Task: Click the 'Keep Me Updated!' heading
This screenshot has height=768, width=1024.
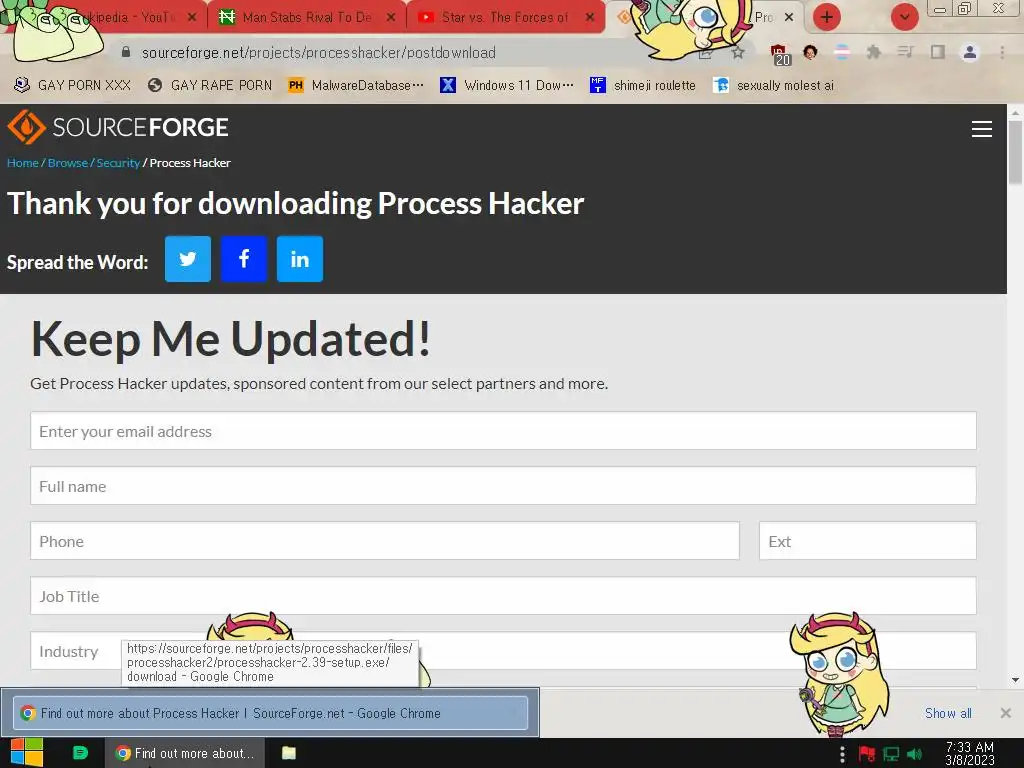Action: [231, 338]
